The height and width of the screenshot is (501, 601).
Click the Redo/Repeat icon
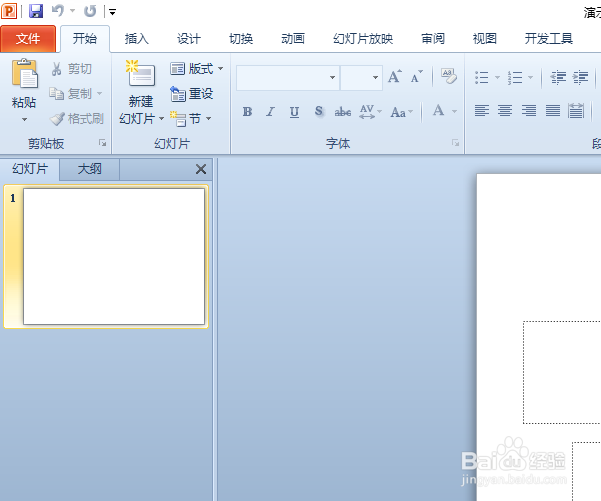tap(90, 11)
